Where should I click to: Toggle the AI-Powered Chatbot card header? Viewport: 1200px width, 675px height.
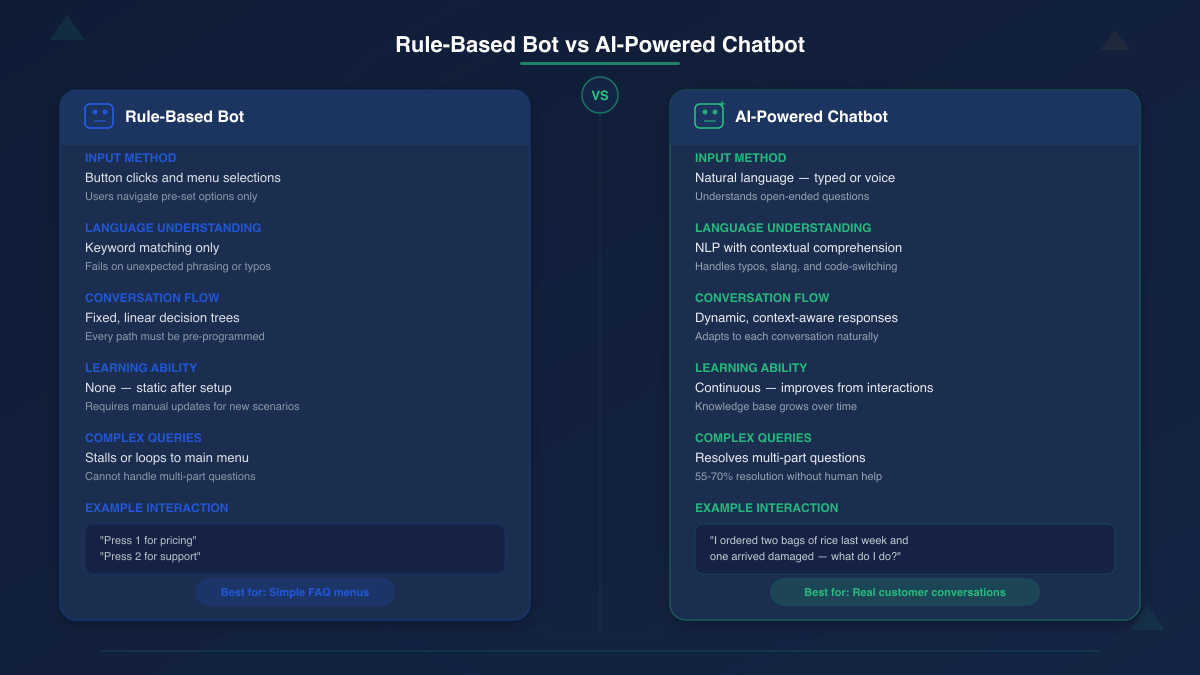pos(904,115)
